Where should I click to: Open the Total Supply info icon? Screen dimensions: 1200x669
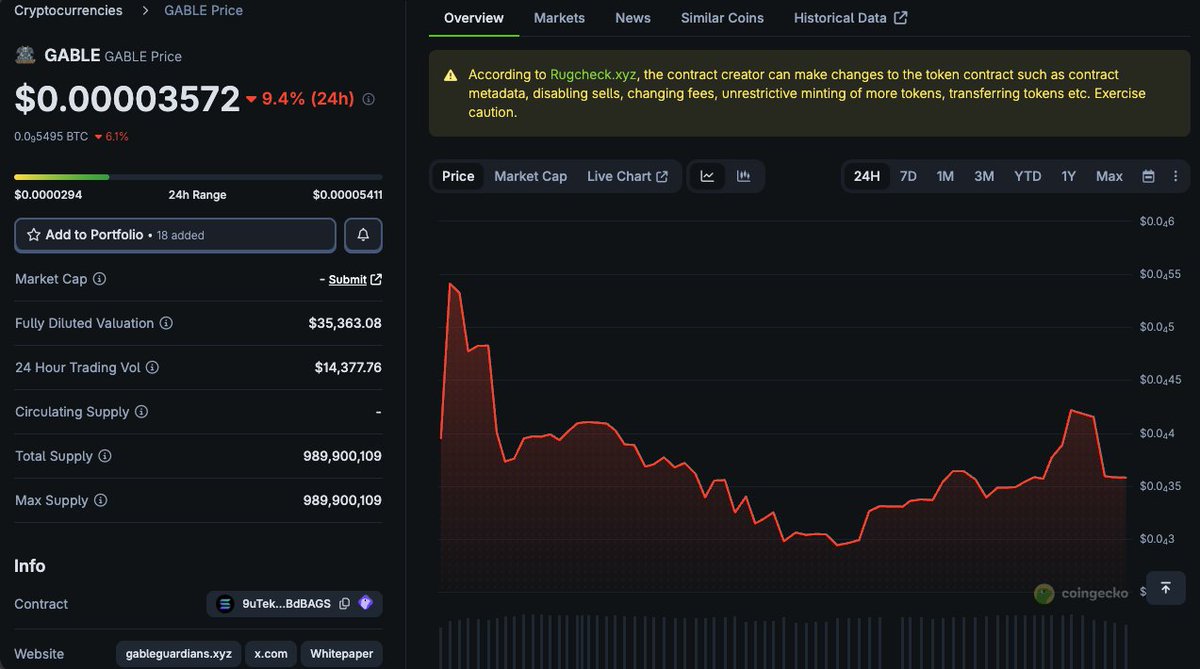104,456
